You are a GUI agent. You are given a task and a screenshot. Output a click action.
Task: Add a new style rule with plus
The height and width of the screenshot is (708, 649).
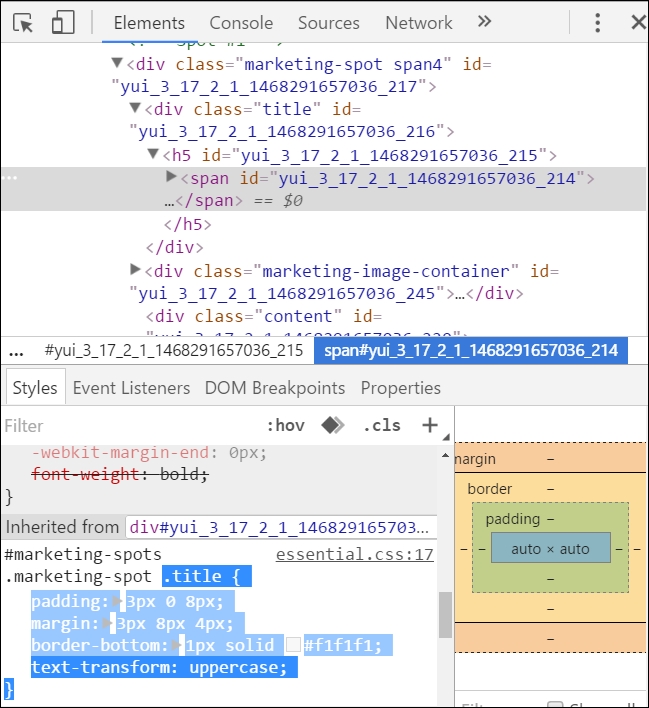[430, 425]
